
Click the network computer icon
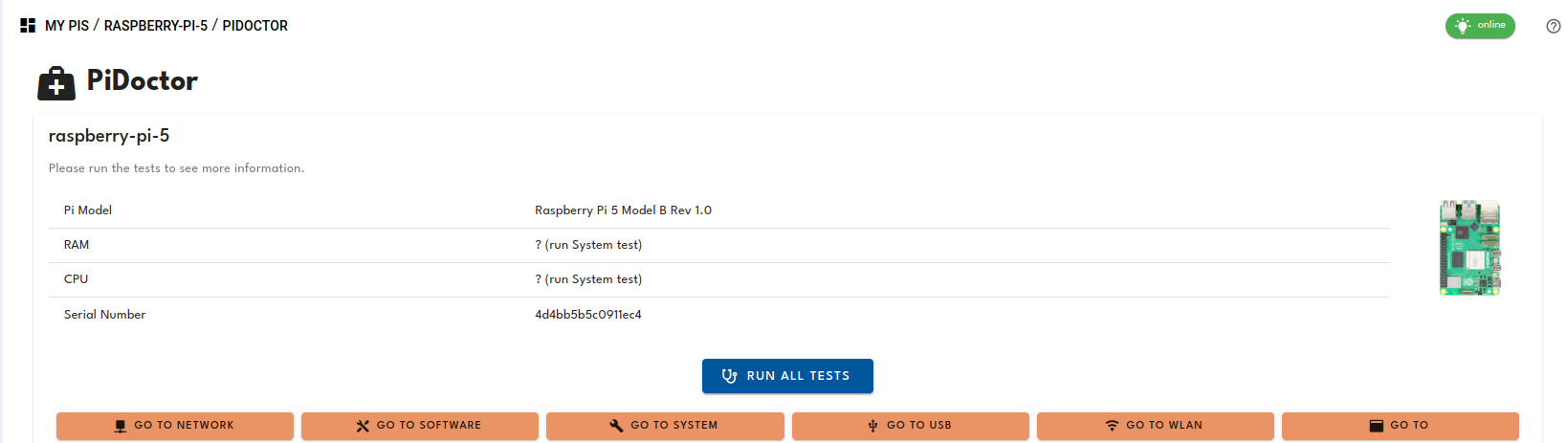coord(120,426)
